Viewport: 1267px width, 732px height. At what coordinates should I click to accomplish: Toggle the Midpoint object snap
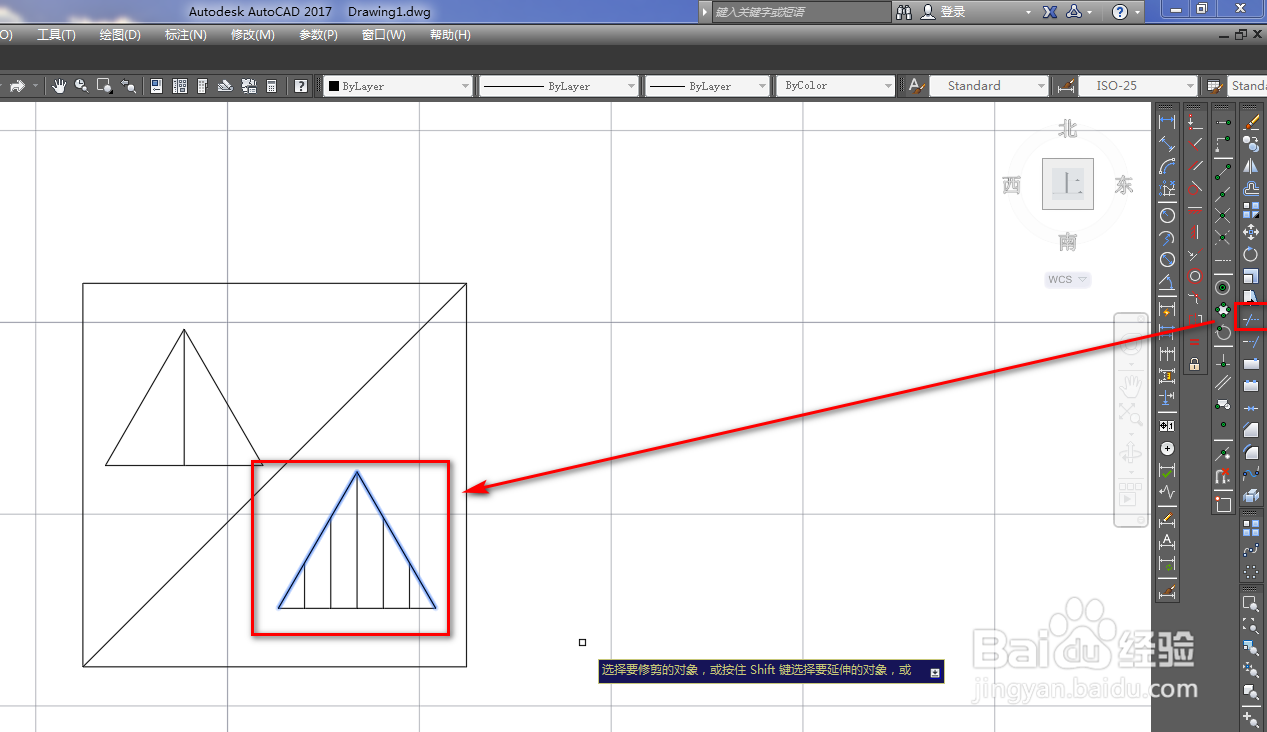(1223, 193)
